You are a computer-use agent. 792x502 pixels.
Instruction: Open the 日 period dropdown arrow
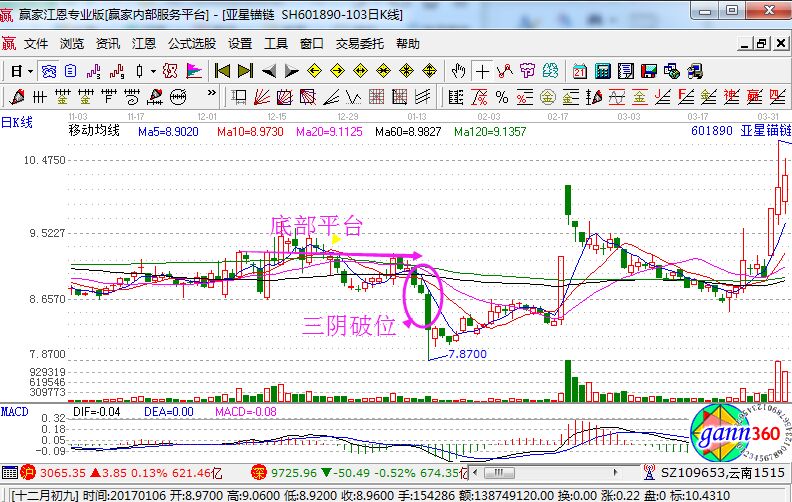pyautogui.click(x=31, y=71)
